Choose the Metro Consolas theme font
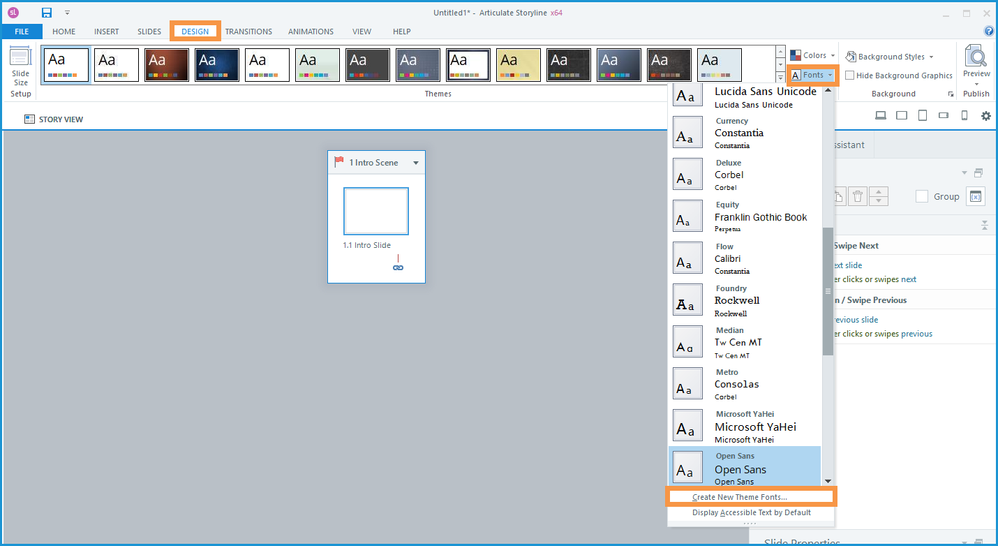 coord(745,384)
